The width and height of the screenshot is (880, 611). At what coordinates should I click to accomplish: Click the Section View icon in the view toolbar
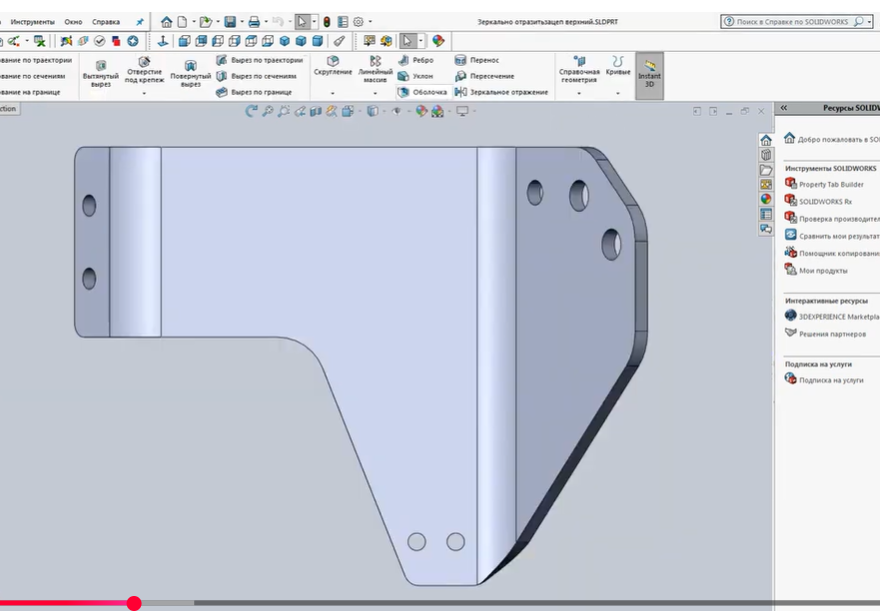[x=316, y=112]
